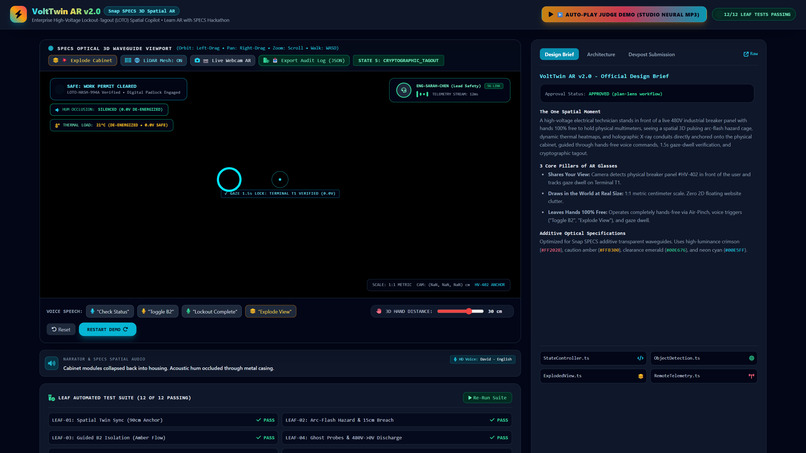This screenshot has width=806, height=453.
Task: Click the LEAF-04 pass checkmark
Action: [x=492, y=438]
